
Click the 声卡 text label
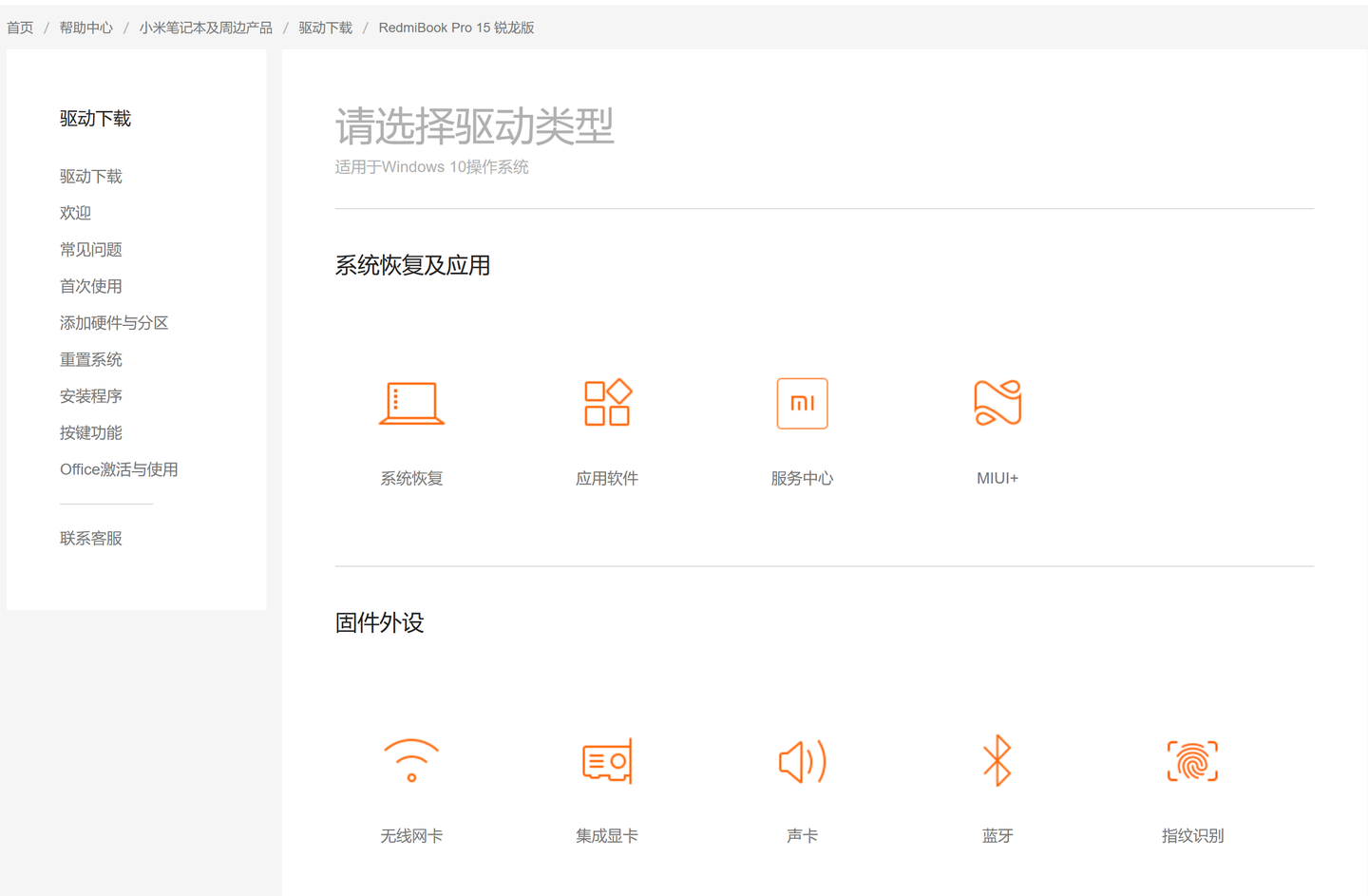[x=803, y=836]
